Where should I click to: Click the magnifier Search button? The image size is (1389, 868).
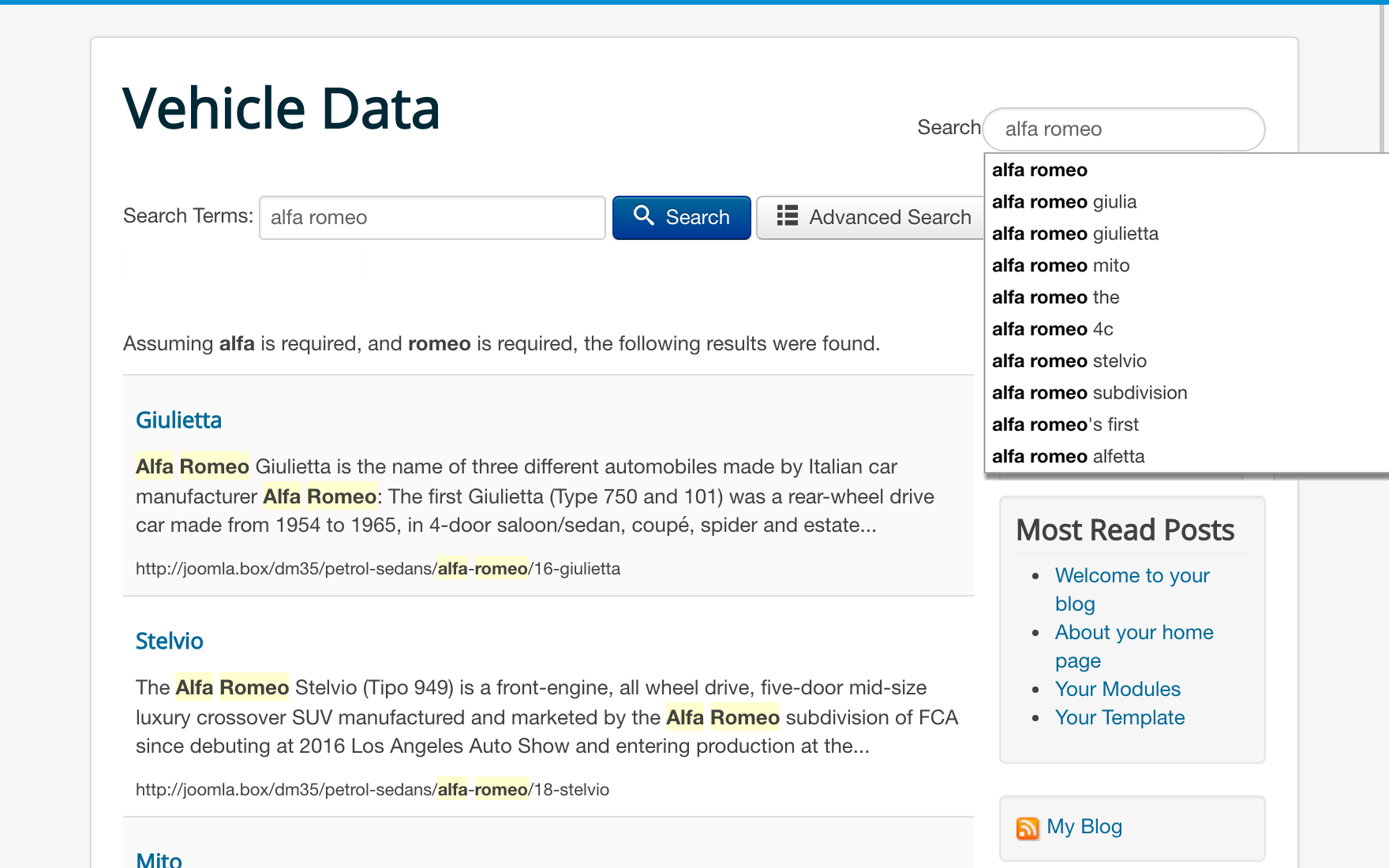[681, 217]
